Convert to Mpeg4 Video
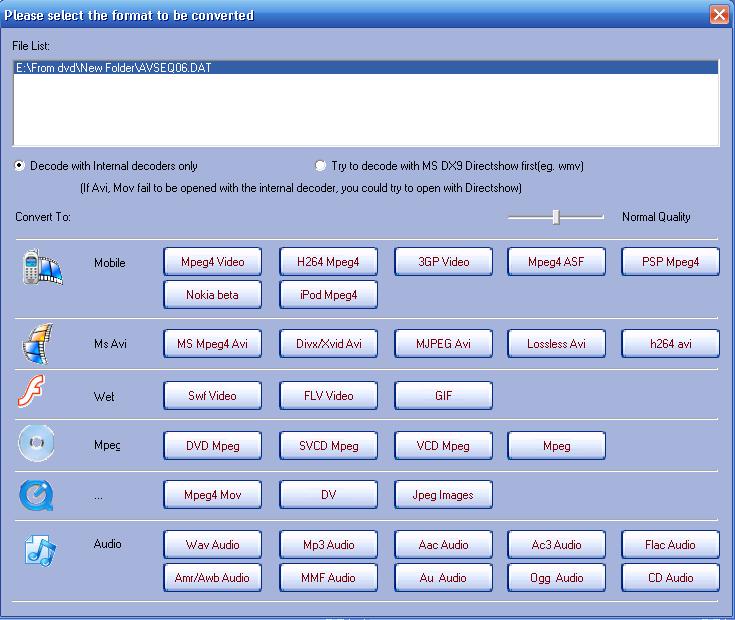Screen dimensions: 735x620 point(212,261)
